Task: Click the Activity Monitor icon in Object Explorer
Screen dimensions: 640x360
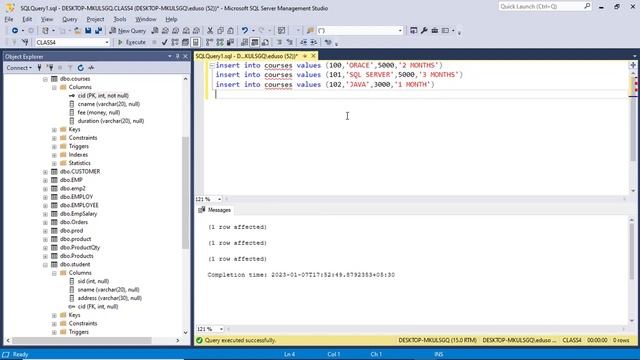Action: tap(91, 68)
